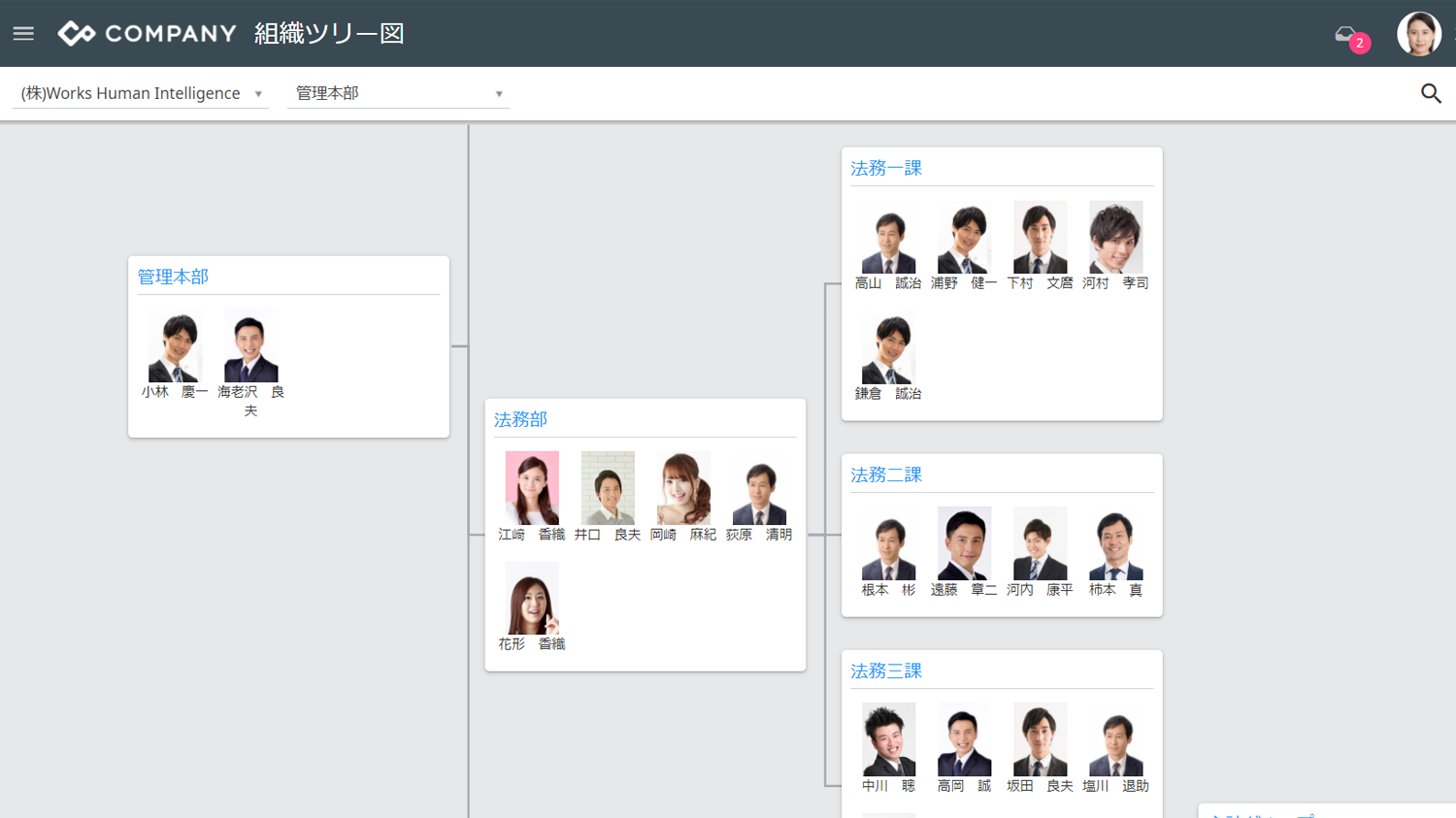The height and width of the screenshot is (818, 1456).
Task: Select employee photo of 小林 慶一
Action: click(x=175, y=346)
